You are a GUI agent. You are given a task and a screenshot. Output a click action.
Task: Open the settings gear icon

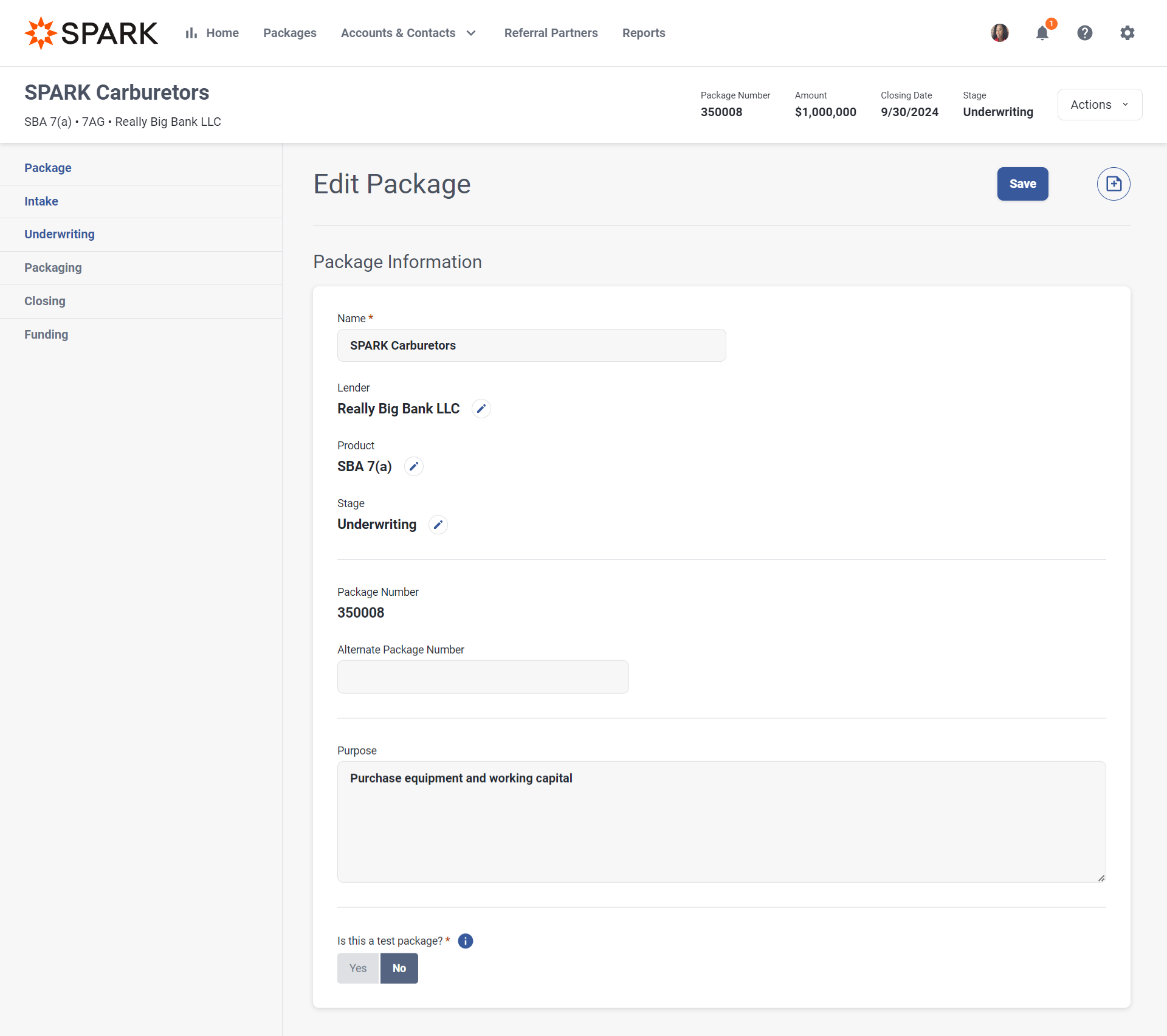coord(1127,33)
